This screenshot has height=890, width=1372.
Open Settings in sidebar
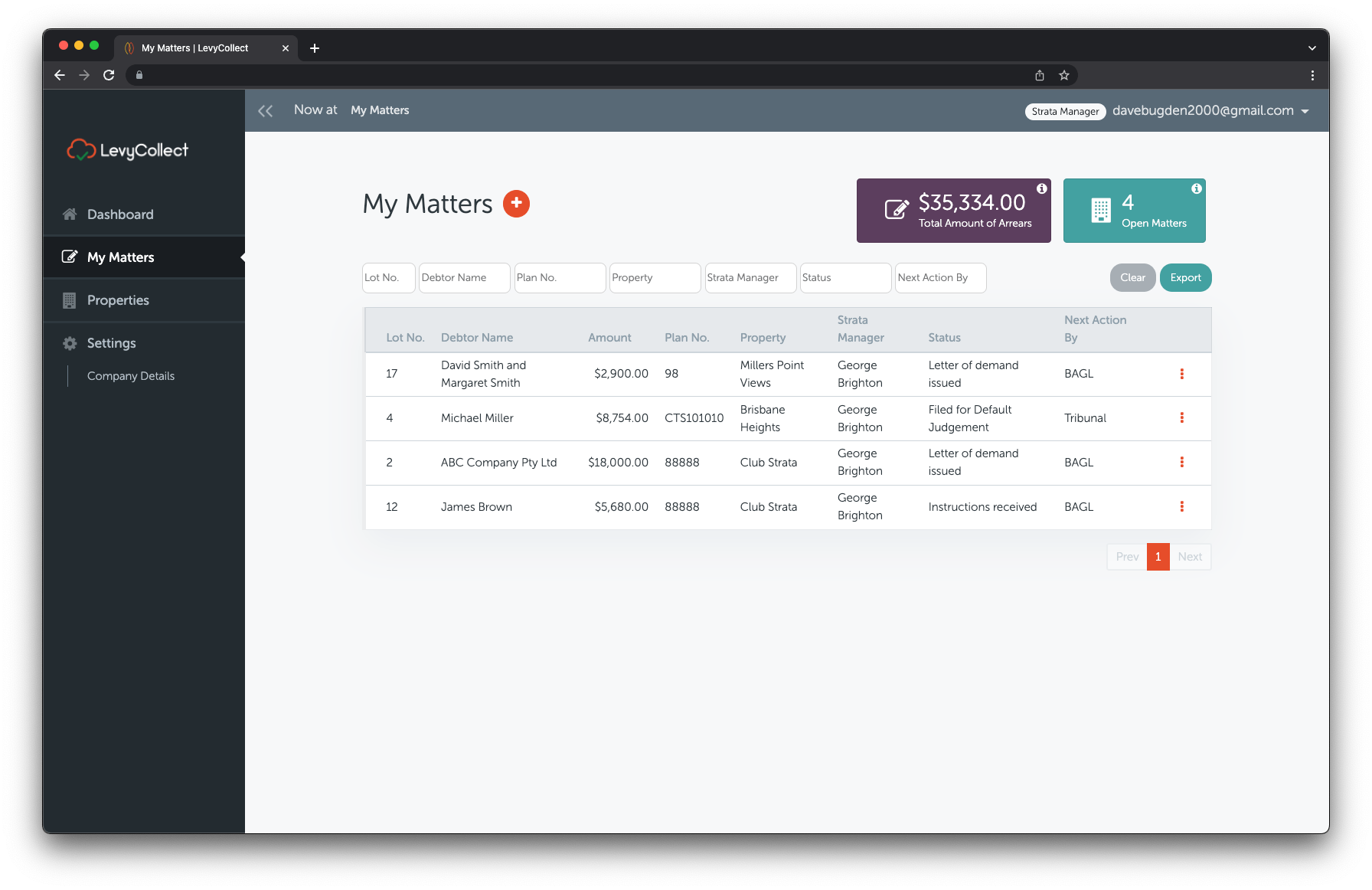point(144,343)
